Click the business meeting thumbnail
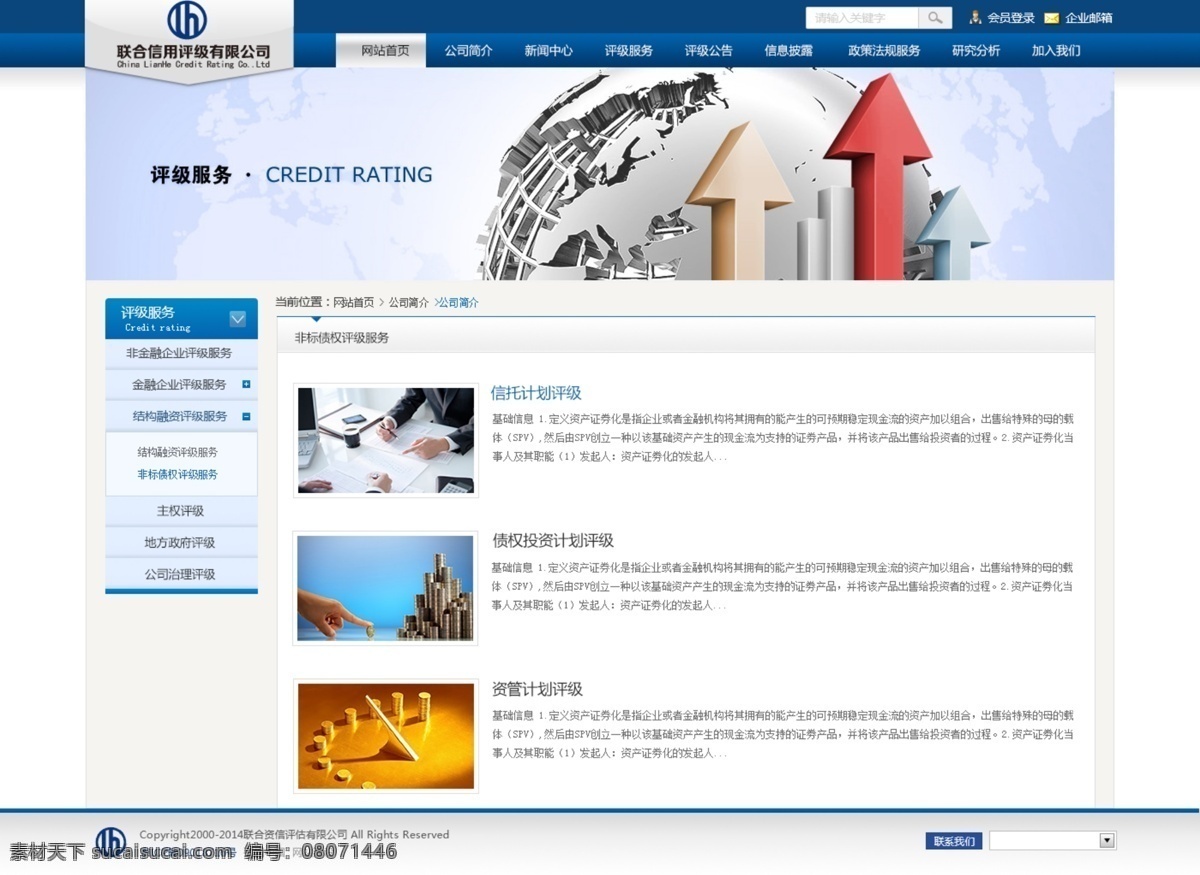 coord(386,441)
